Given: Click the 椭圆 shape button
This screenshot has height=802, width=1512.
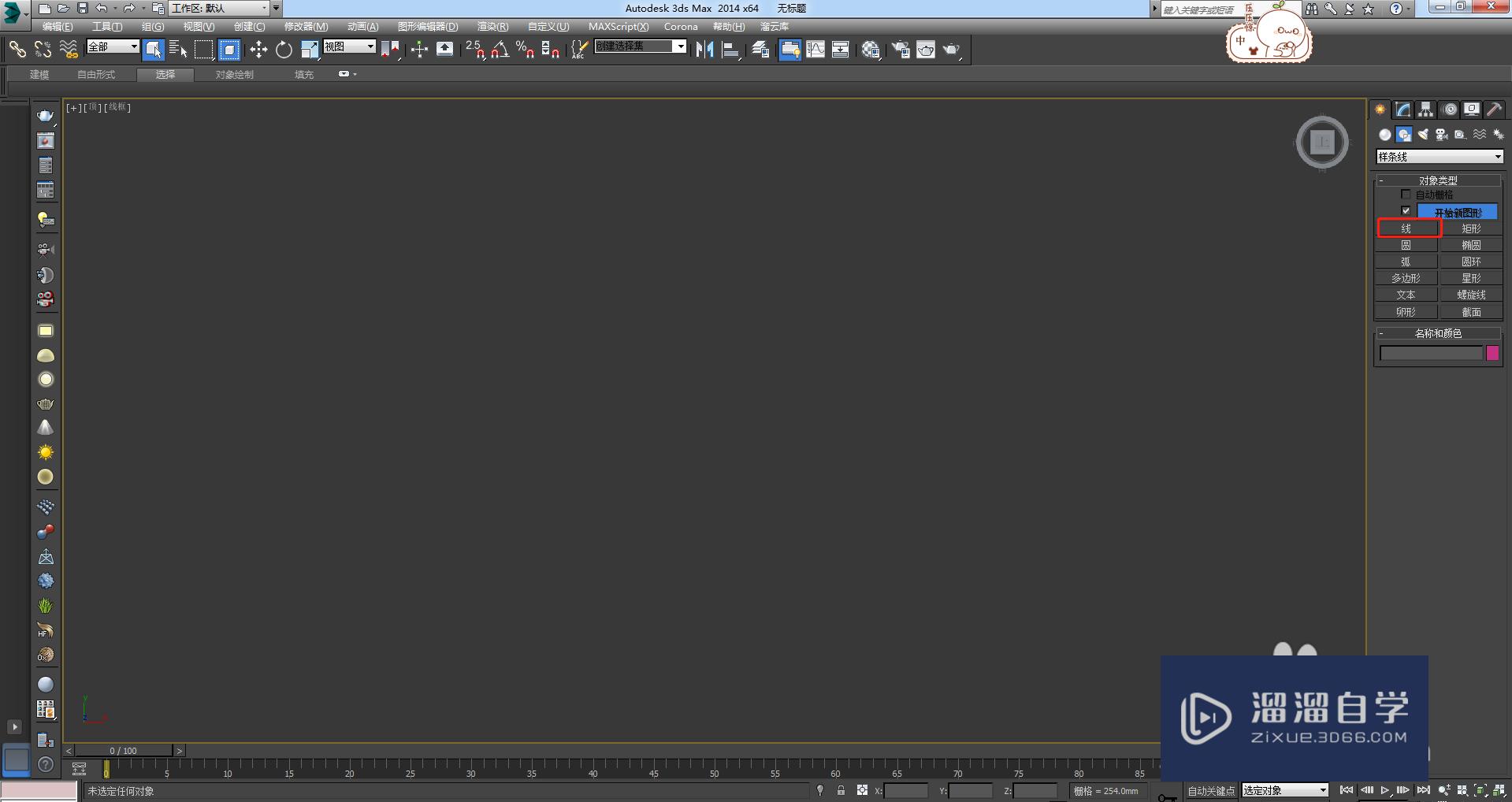Looking at the screenshot, I should coord(1471,245).
